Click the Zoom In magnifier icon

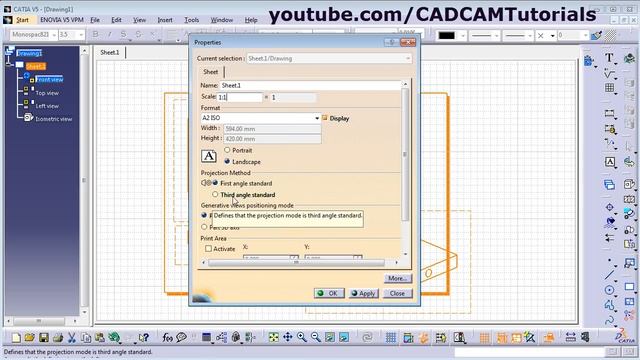click(x=302, y=337)
